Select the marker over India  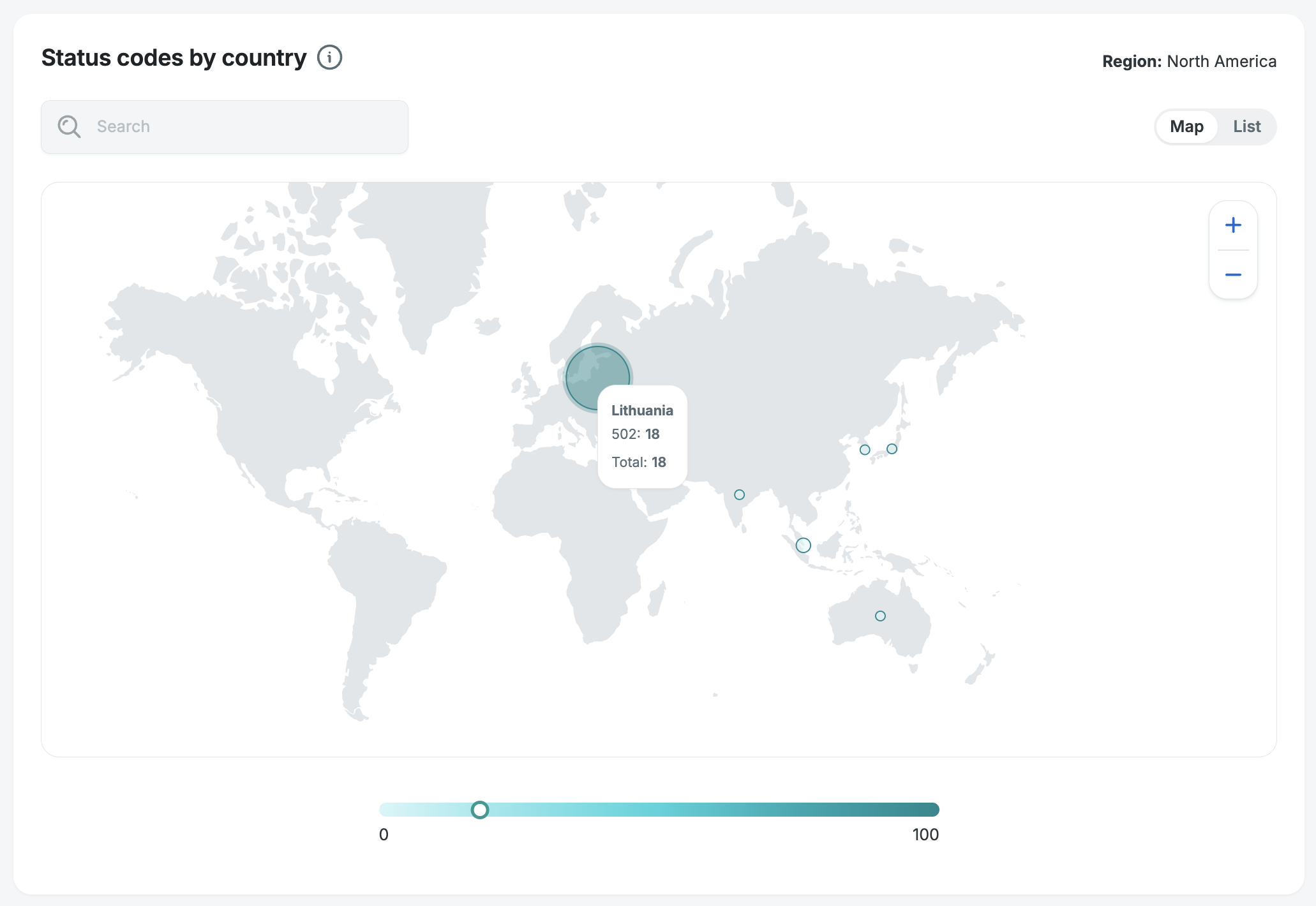coord(739,494)
